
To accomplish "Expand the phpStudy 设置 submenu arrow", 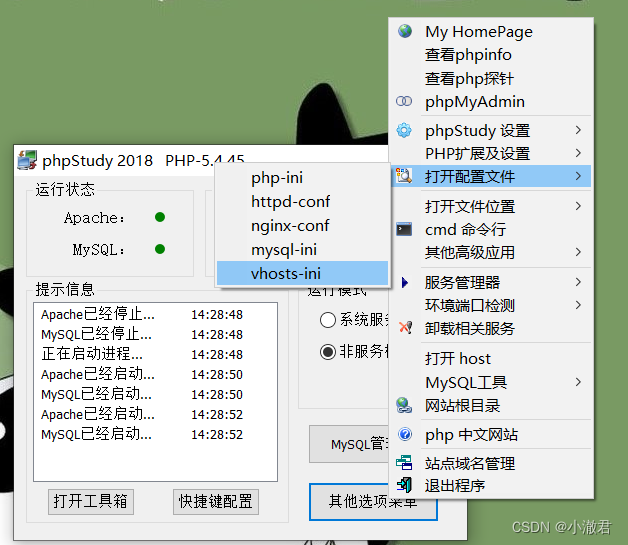I will (578, 130).
